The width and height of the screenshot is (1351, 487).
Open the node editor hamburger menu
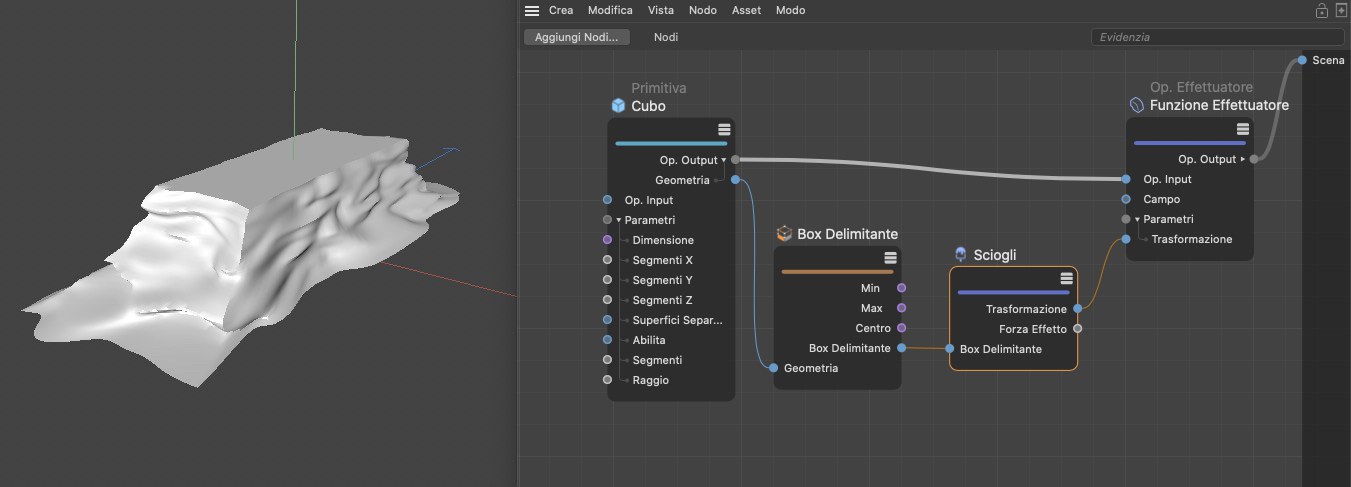coord(532,11)
